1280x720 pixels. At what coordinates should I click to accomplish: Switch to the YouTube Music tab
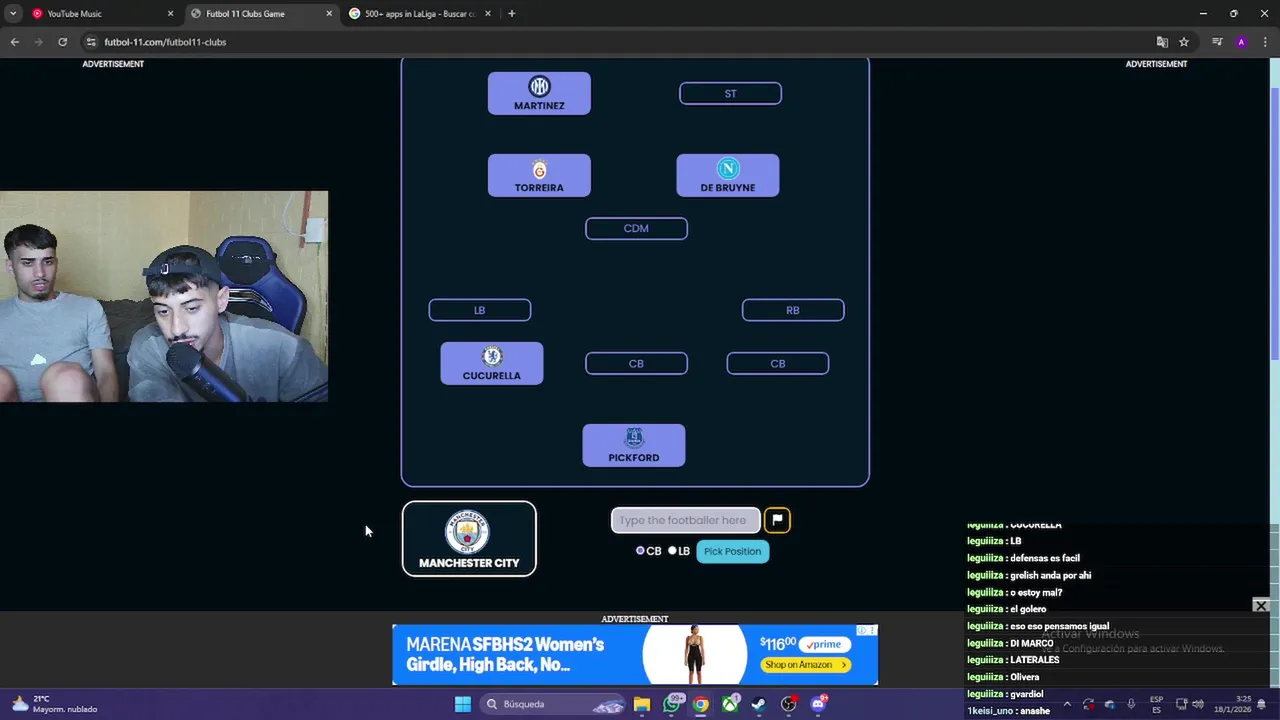pos(100,14)
